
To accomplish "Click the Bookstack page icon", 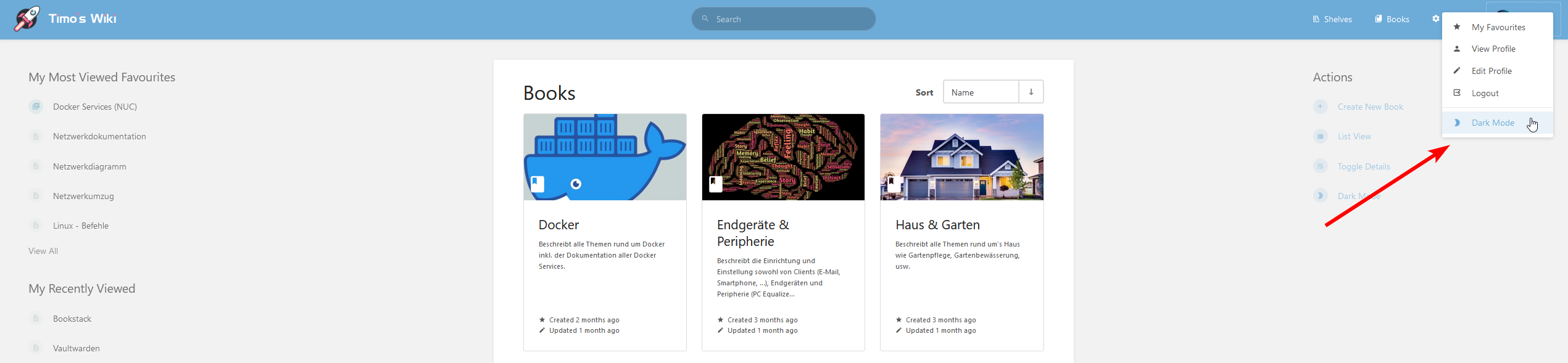I will click(36, 319).
